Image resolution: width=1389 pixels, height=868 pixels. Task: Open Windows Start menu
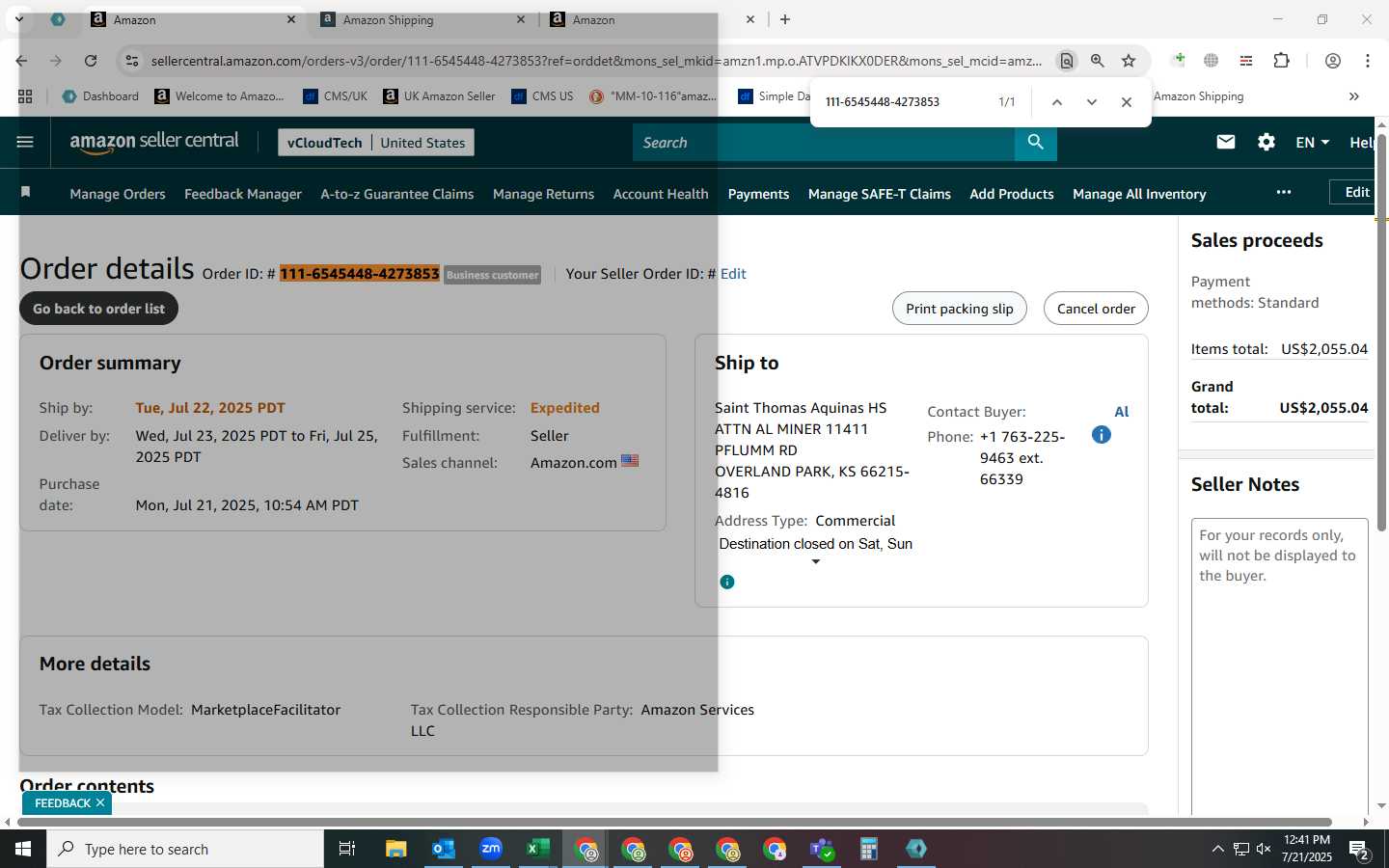pyautogui.click(x=23, y=849)
